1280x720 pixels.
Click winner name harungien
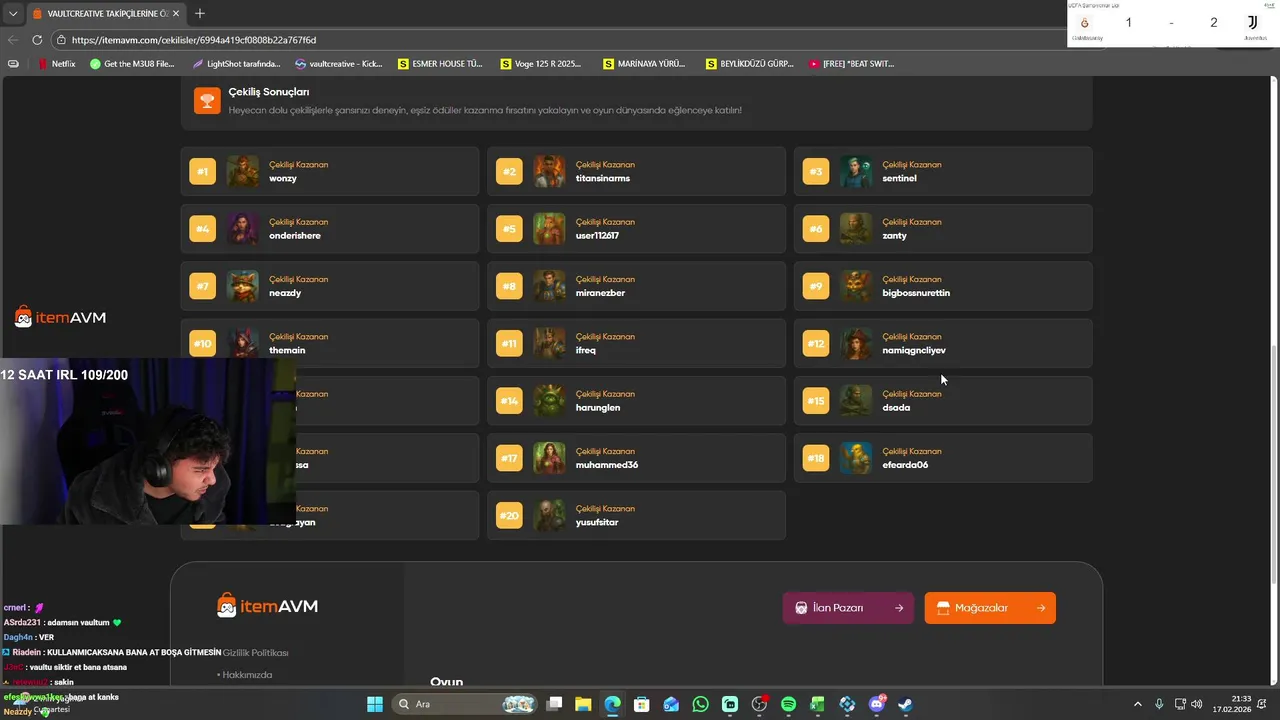[x=598, y=408]
